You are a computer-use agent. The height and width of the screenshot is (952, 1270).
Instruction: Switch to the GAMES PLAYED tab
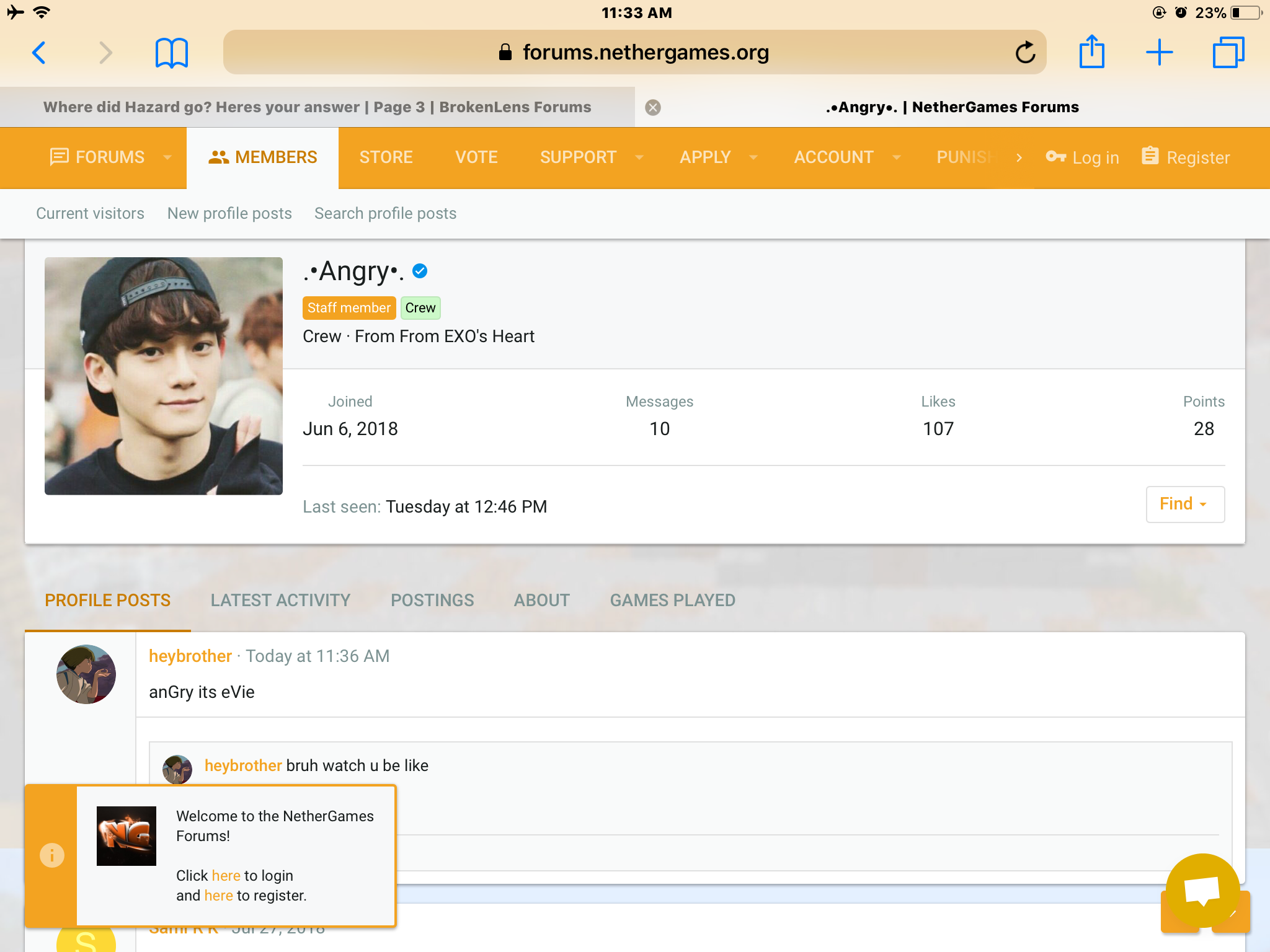(673, 601)
